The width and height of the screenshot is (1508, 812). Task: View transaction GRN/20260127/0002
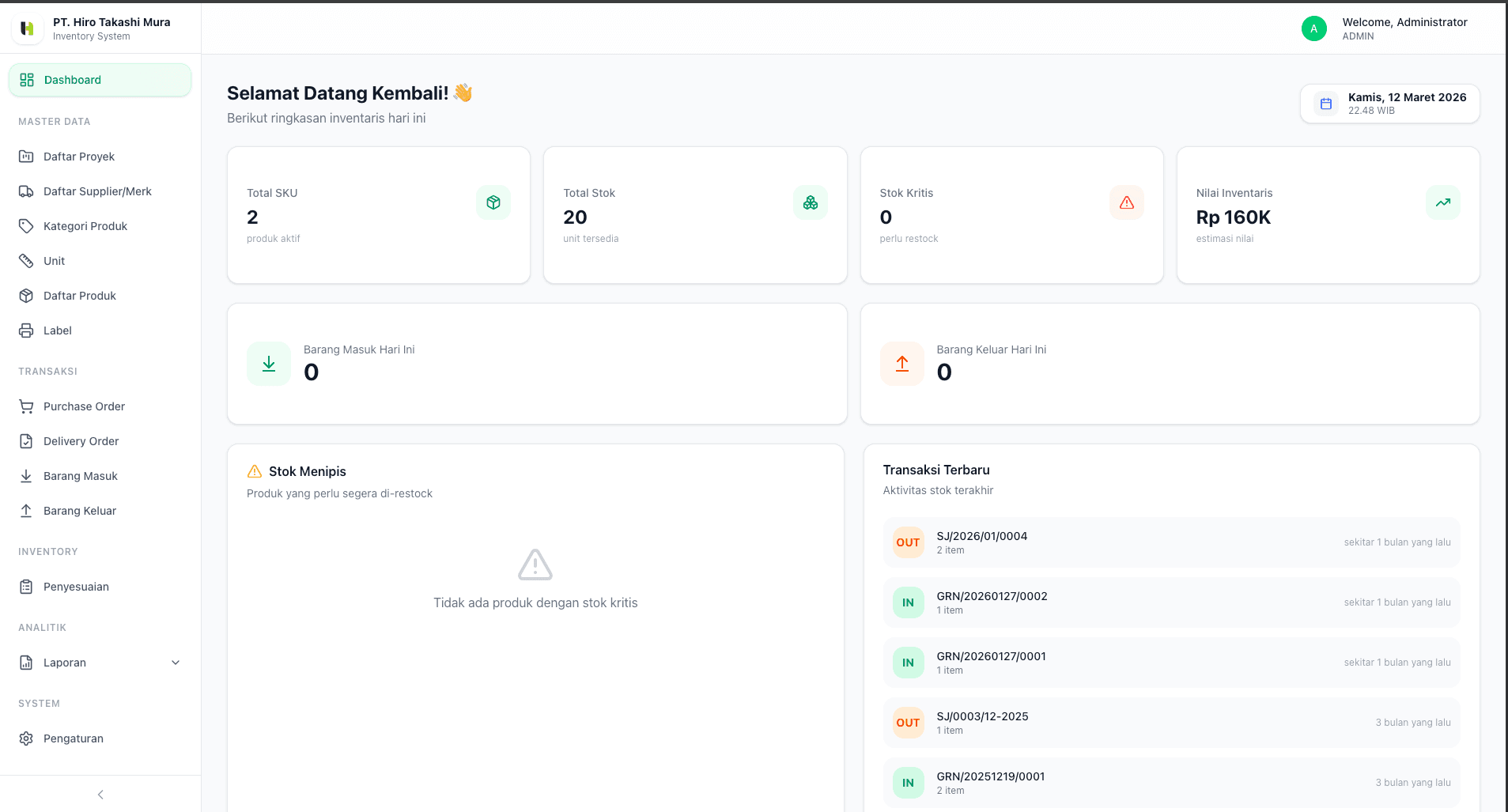[x=992, y=596]
